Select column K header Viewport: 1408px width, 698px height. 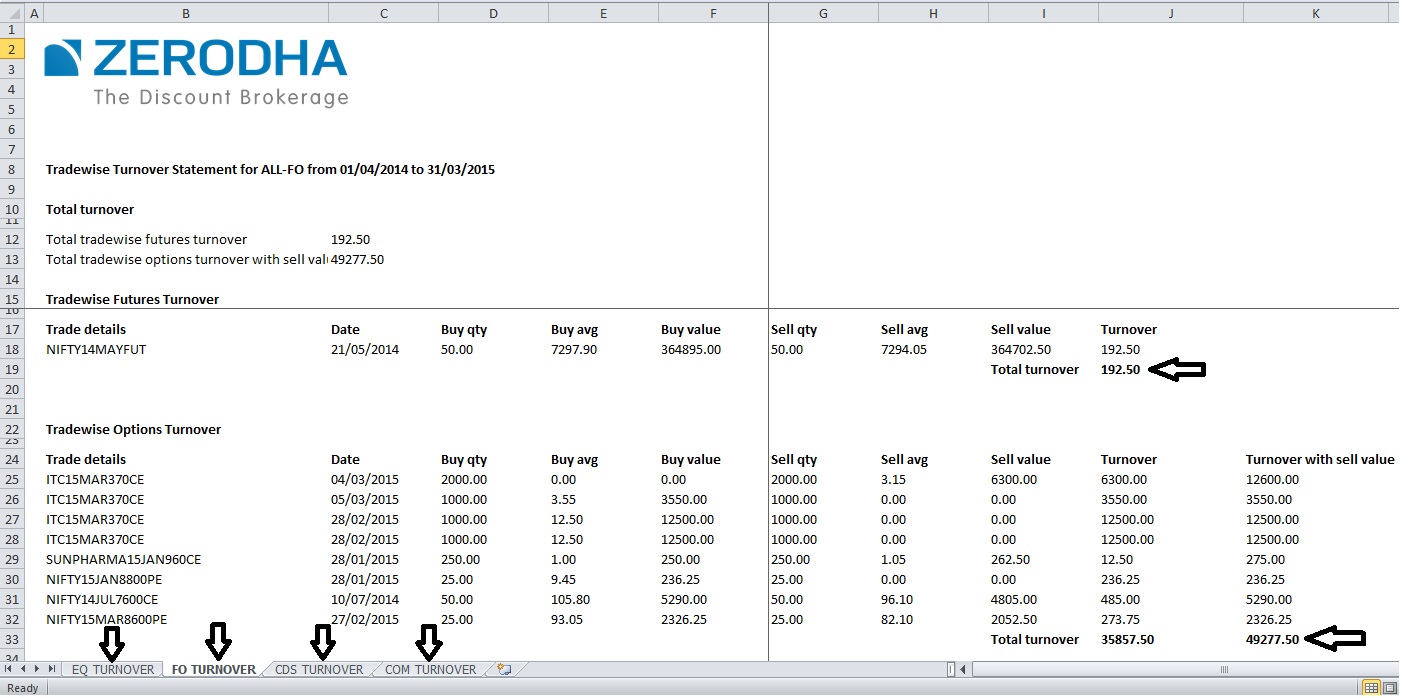[1316, 12]
